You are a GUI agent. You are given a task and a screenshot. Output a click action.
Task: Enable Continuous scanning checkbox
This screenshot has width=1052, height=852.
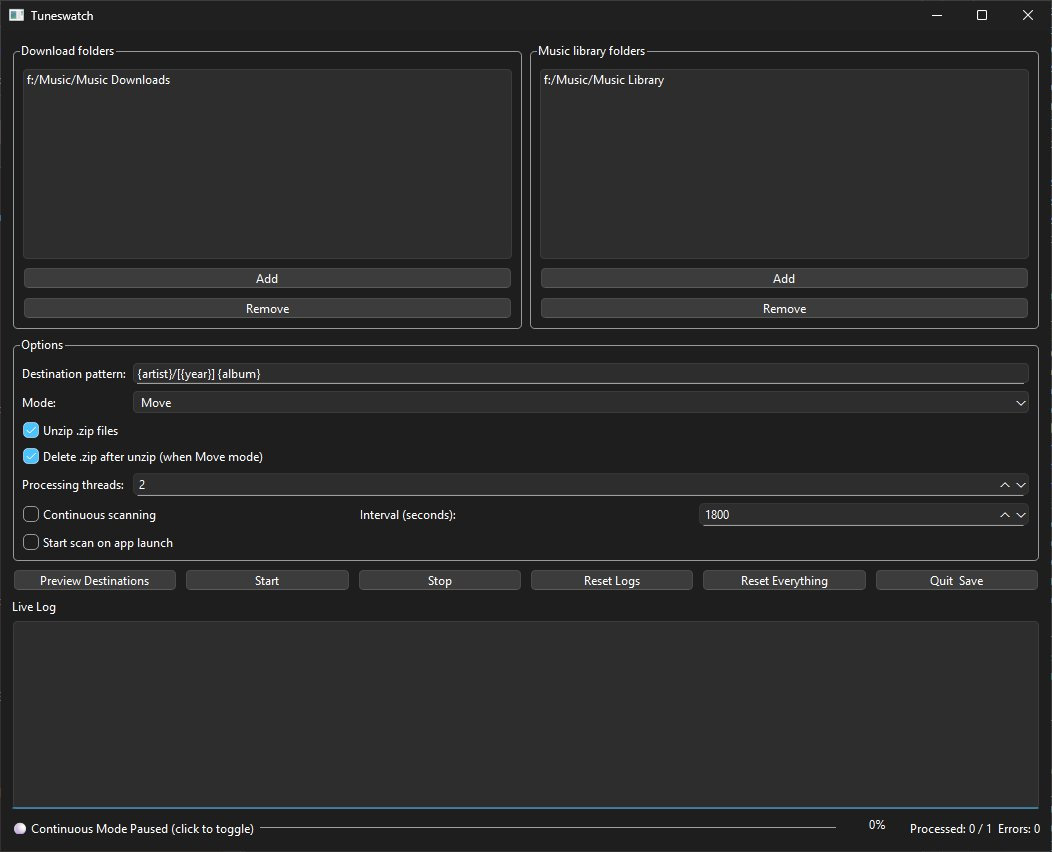pyautogui.click(x=31, y=515)
